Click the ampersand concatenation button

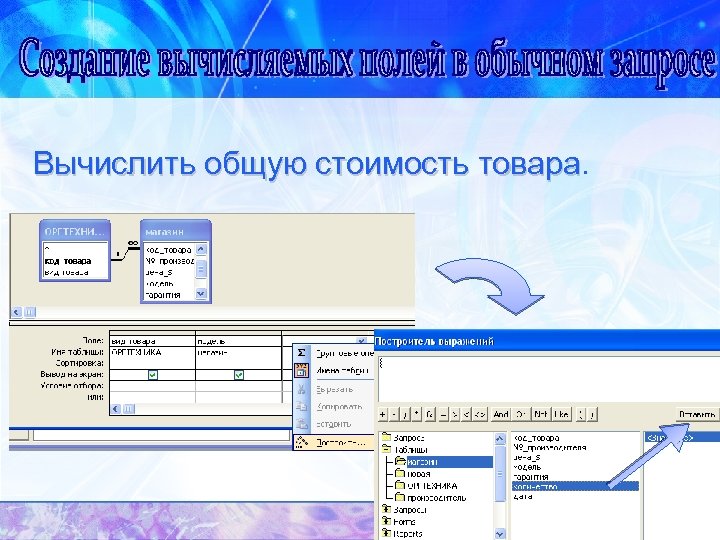[x=430, y=415]
